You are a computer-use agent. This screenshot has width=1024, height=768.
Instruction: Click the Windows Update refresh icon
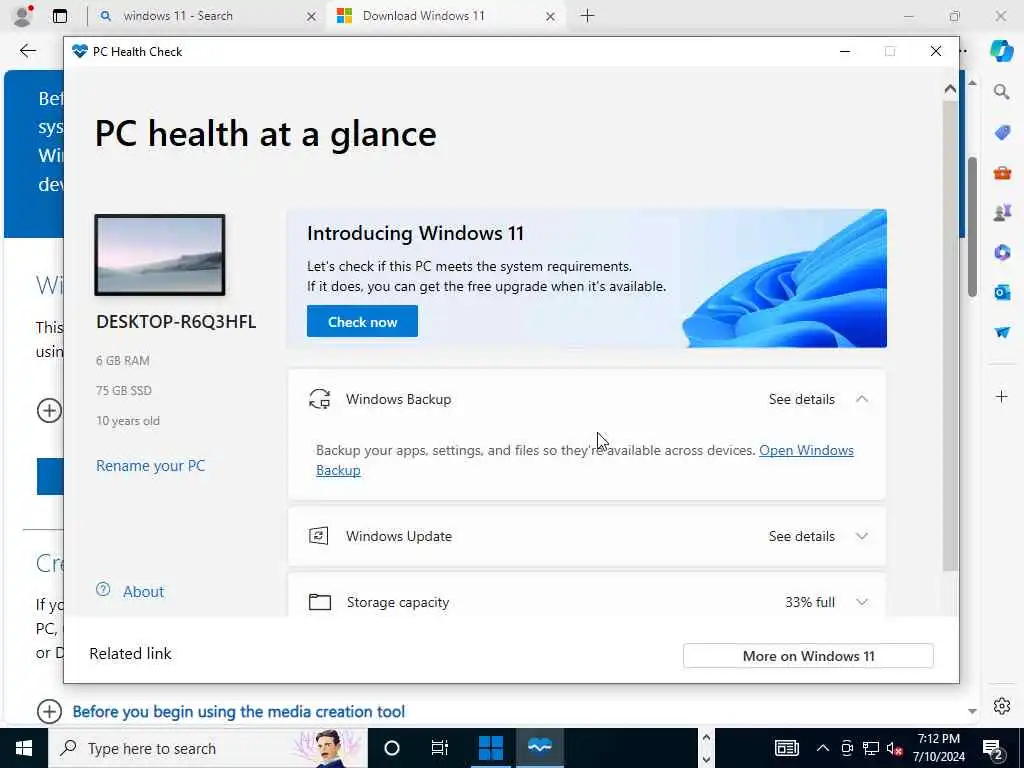point(319,536)
